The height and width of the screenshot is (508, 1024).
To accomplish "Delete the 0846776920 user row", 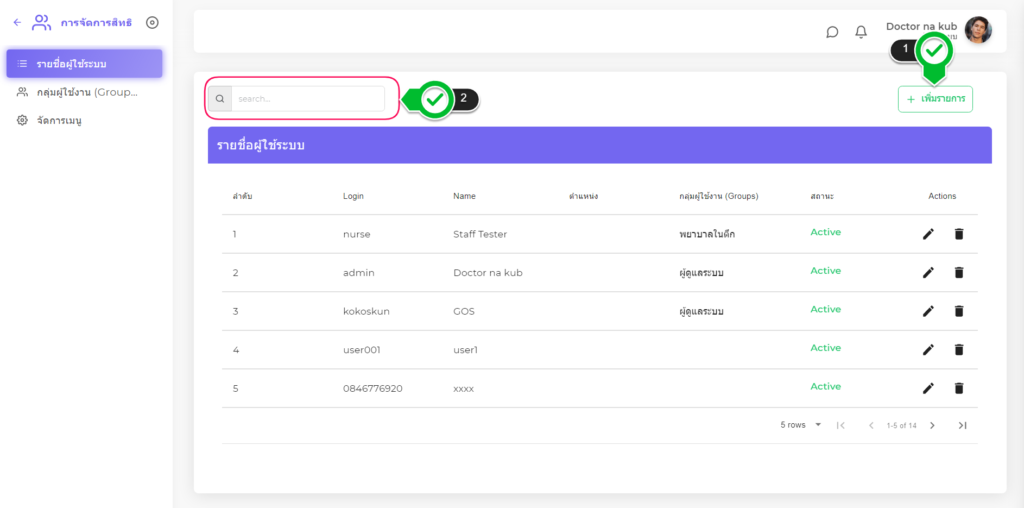I will click(959, 388).
